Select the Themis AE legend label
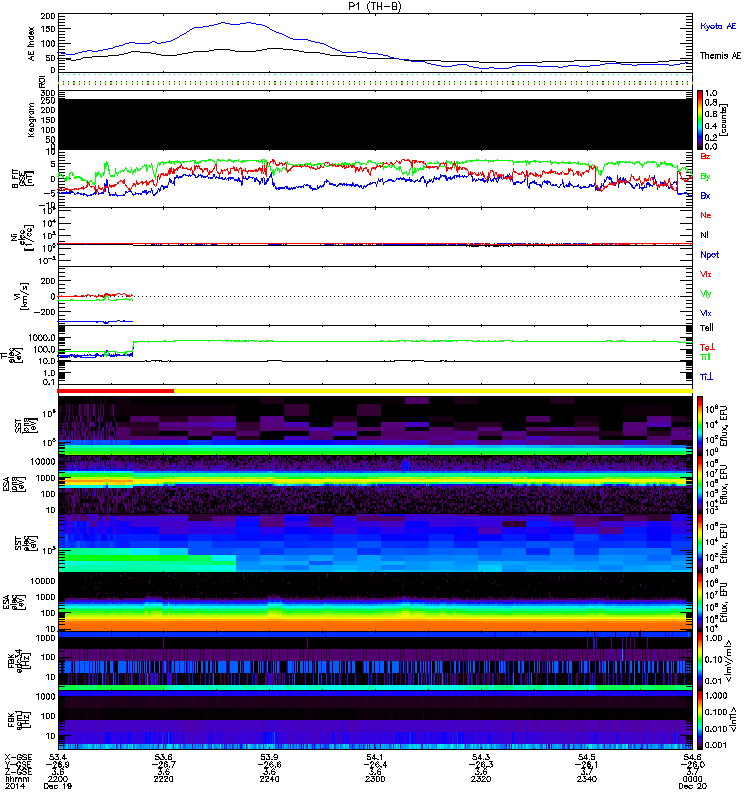Image resolution: width=750 pixels, height=800 pixels. coord(720,56)
